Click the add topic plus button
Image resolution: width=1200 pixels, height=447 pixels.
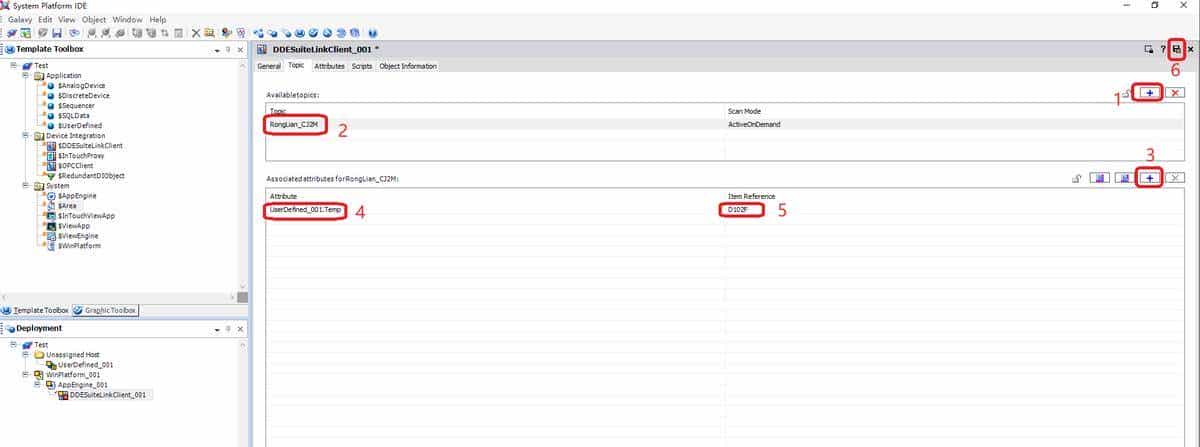pos(1149,92)
